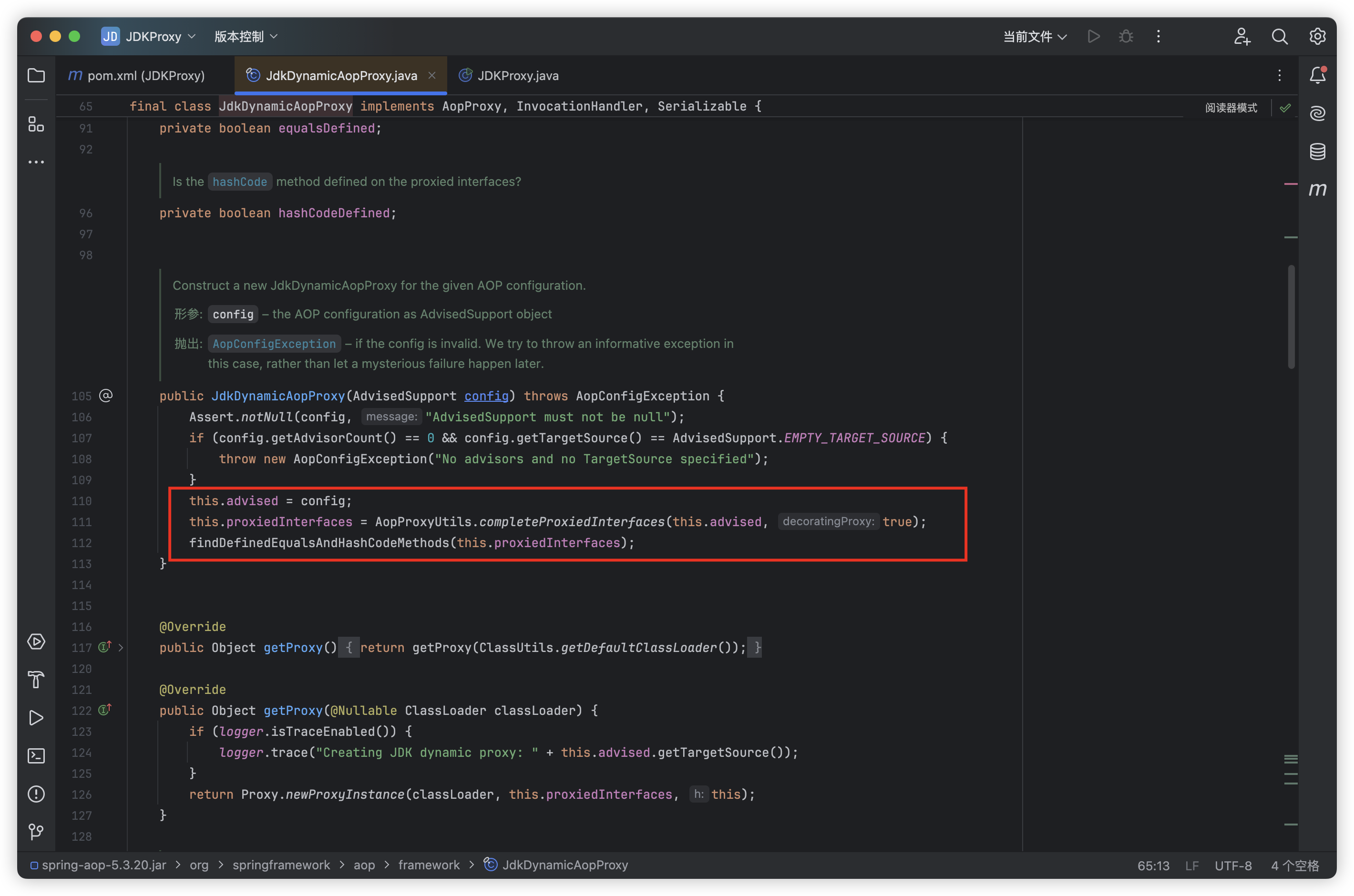Click the editor vertical scrollbar thumb
1354x896 pixels.
point(1291,316)
